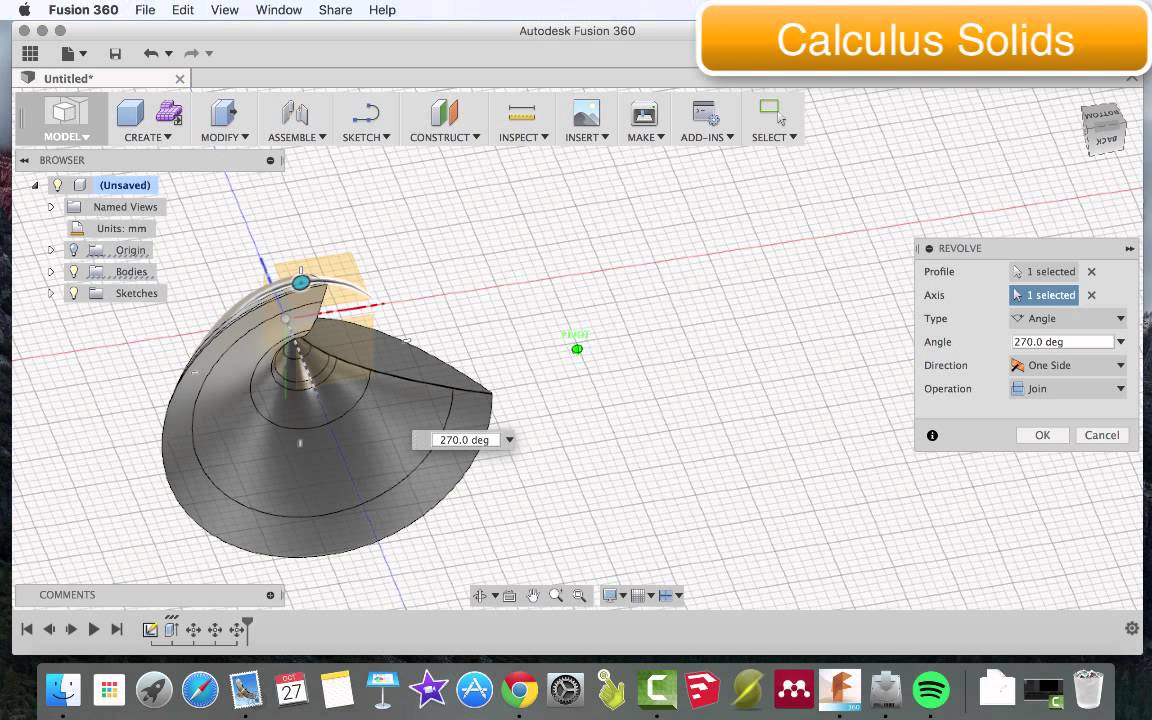Click the Angle input field in dialog
The width and height of the screenshot is (1152, 720).
[1062, 342]
